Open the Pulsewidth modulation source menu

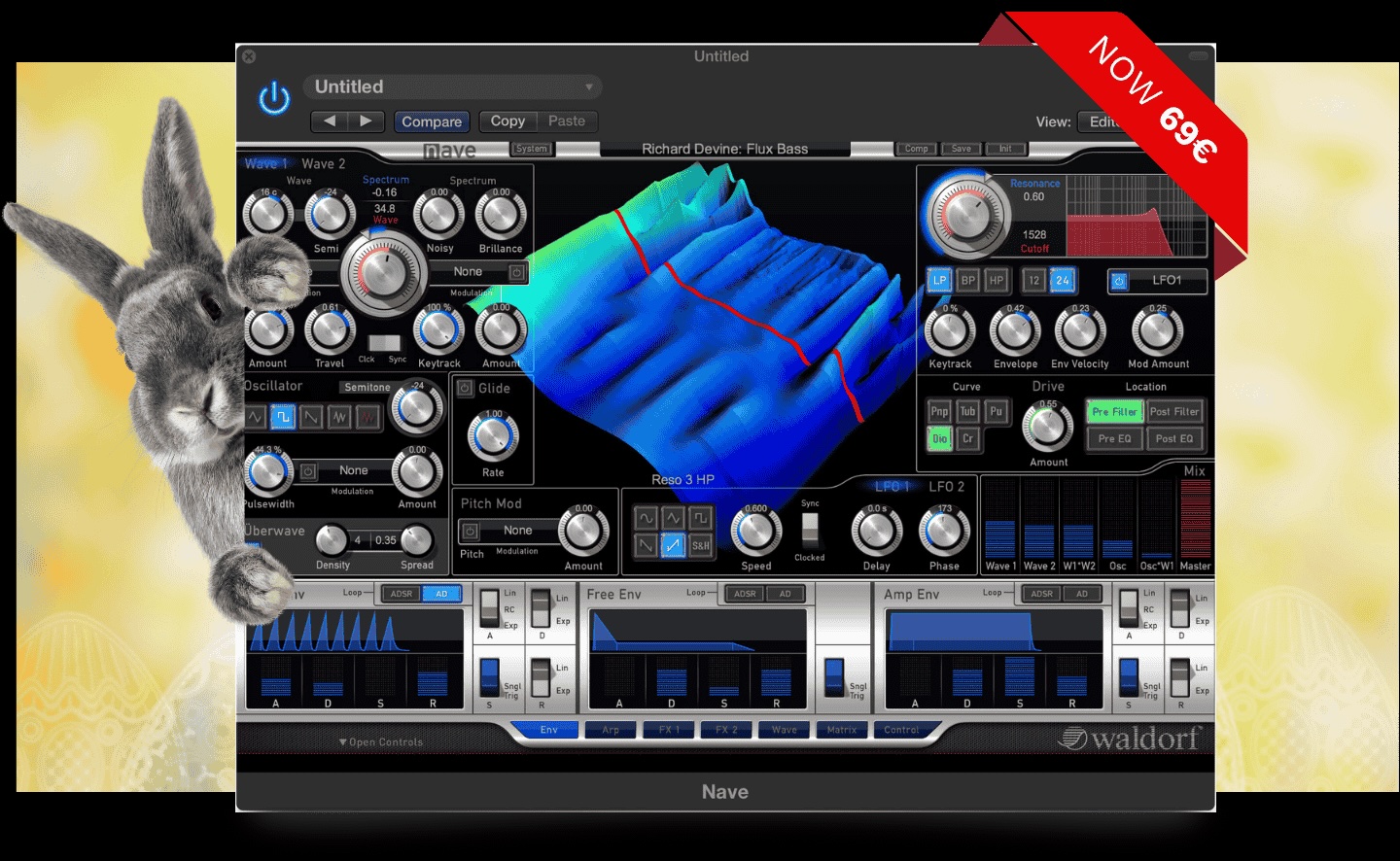tap(354, 470)
